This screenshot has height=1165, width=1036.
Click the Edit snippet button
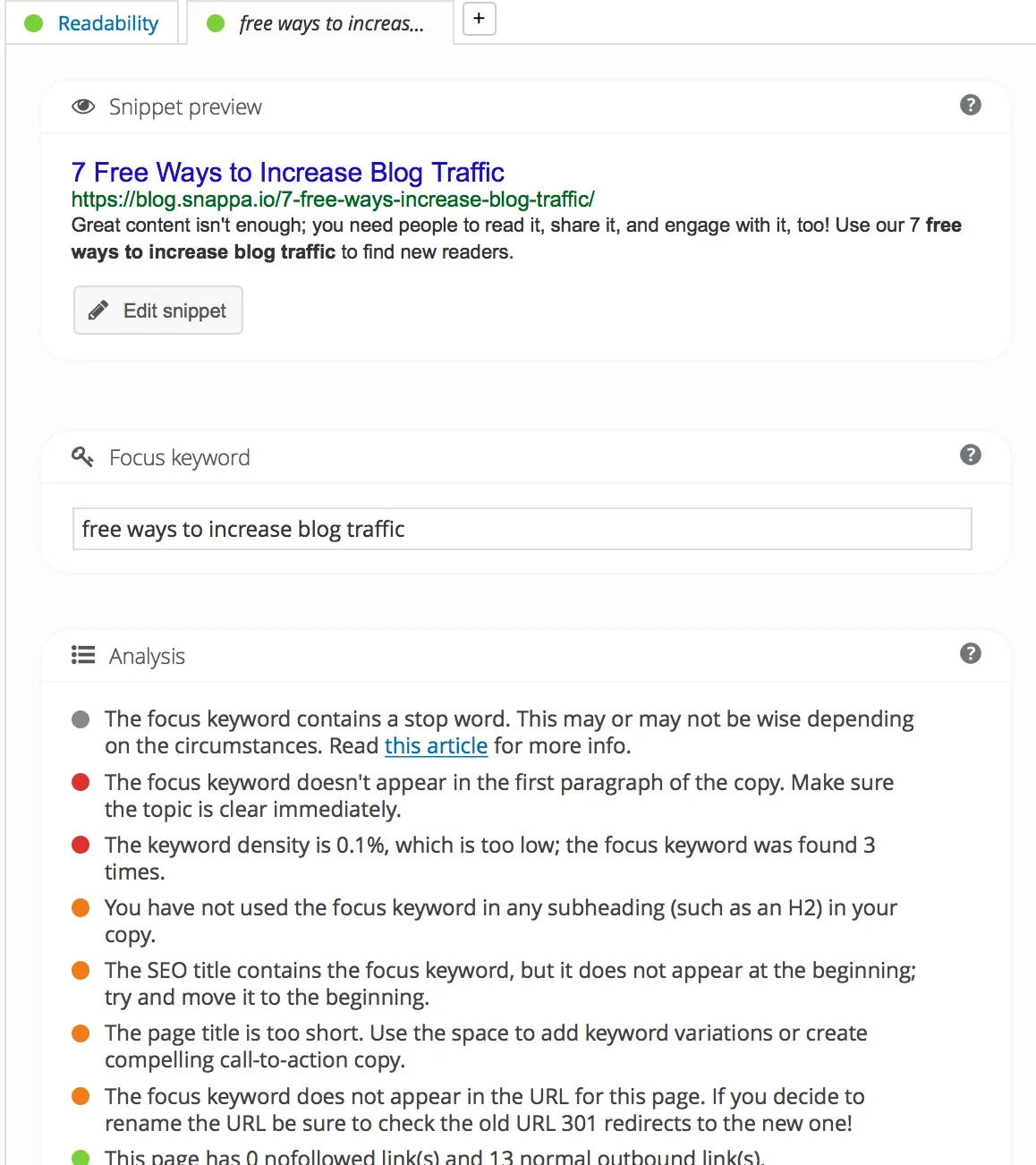pyautogui.click(x=158, y=310)
